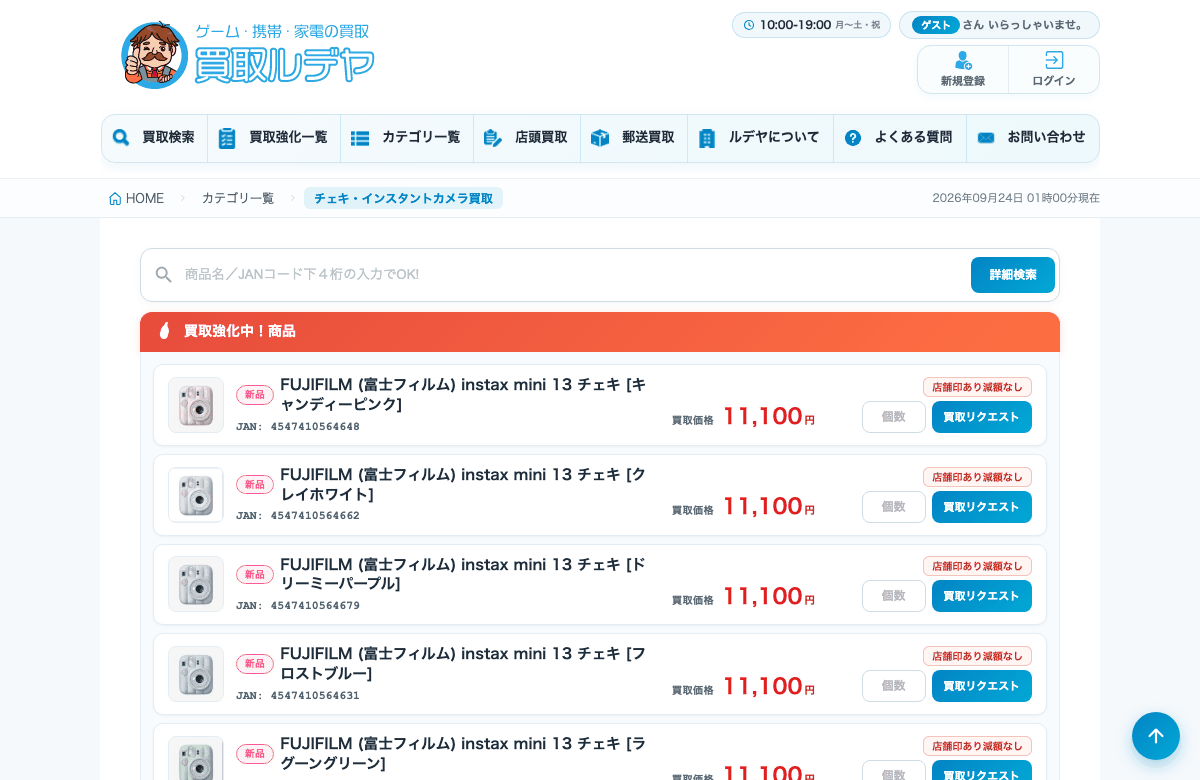Open instax mini 13 フロストブルー product title
Image resolution: width=1200 pixels, height=780 pixels.
click(463, 663)
